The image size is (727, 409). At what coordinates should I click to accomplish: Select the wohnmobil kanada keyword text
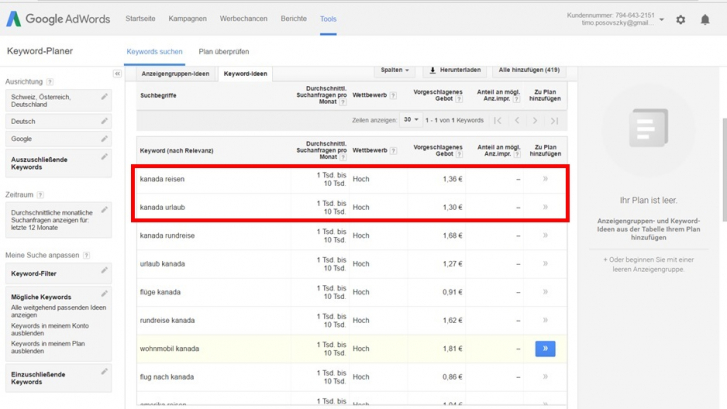169,349
